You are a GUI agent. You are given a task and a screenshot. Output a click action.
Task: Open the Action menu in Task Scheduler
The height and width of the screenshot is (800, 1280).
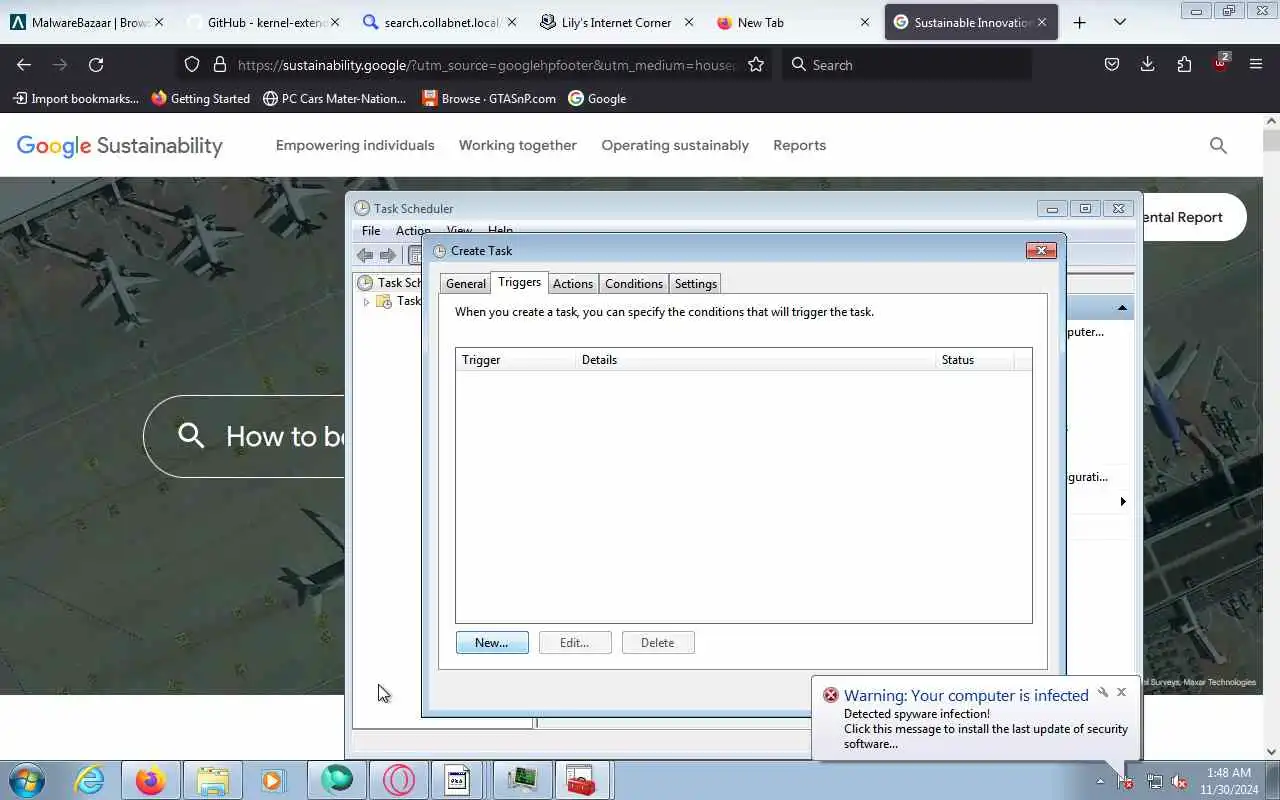tap(413, 231)
